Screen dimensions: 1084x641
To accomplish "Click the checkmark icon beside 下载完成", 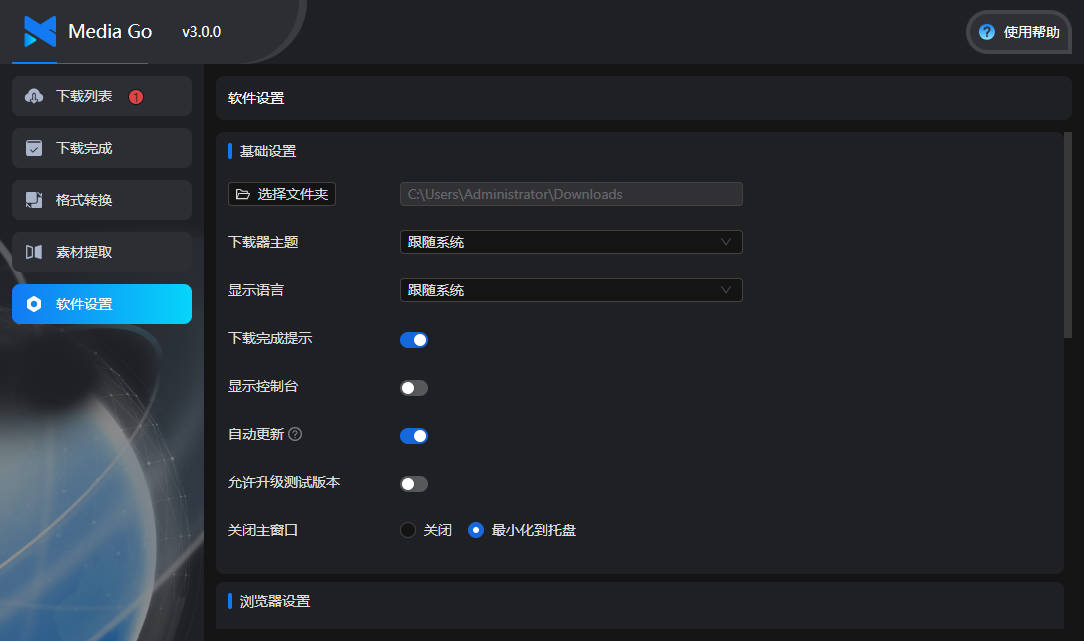I will pyautogui.click(x=34, y=148).
